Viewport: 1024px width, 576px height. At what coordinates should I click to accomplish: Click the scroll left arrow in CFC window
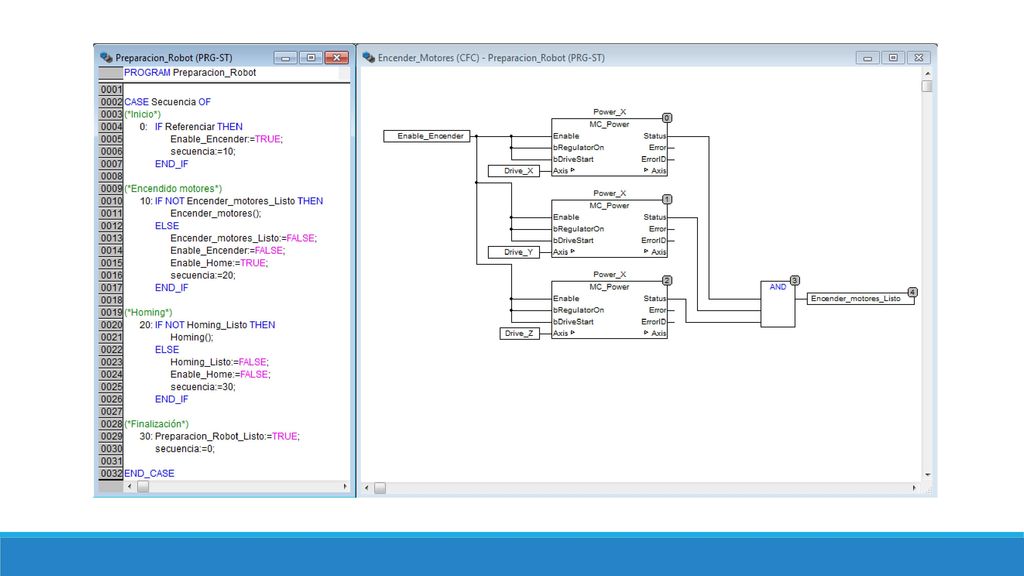pos(366,488)
